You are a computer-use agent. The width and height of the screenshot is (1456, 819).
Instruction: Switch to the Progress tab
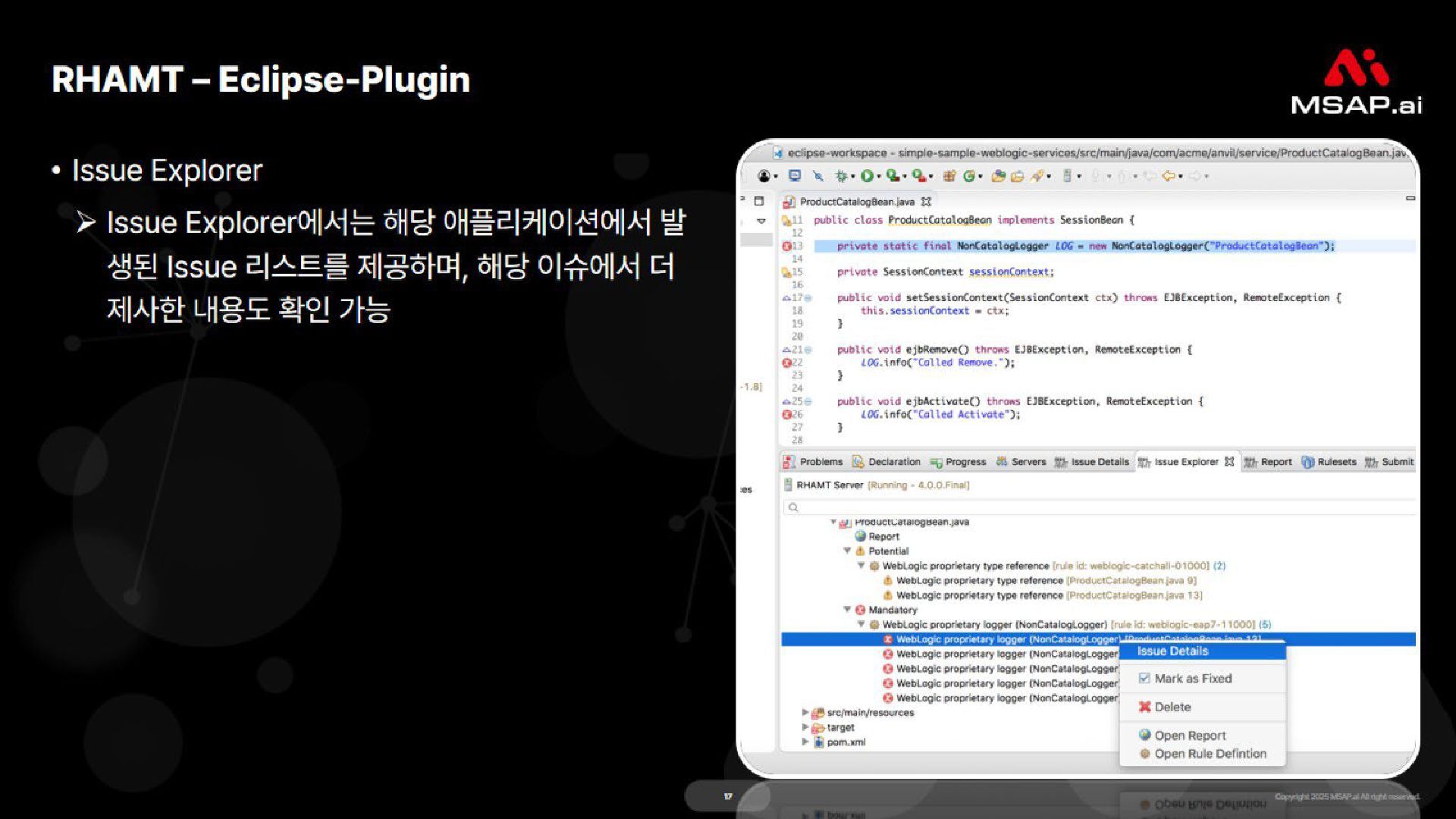pyautogui.click(x=958, y=462)
